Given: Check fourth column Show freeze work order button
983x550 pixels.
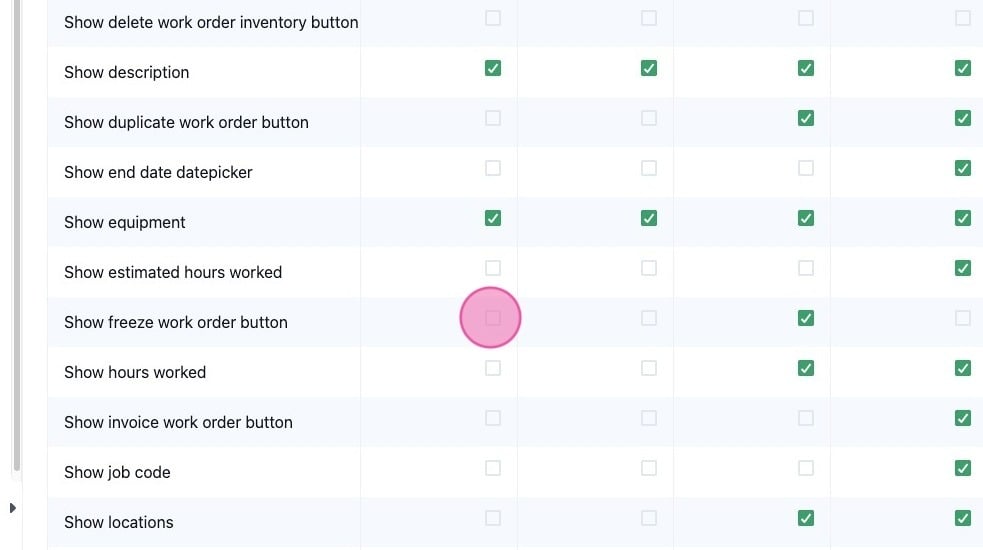Looking at the screenshot, I should coord(963,318).
